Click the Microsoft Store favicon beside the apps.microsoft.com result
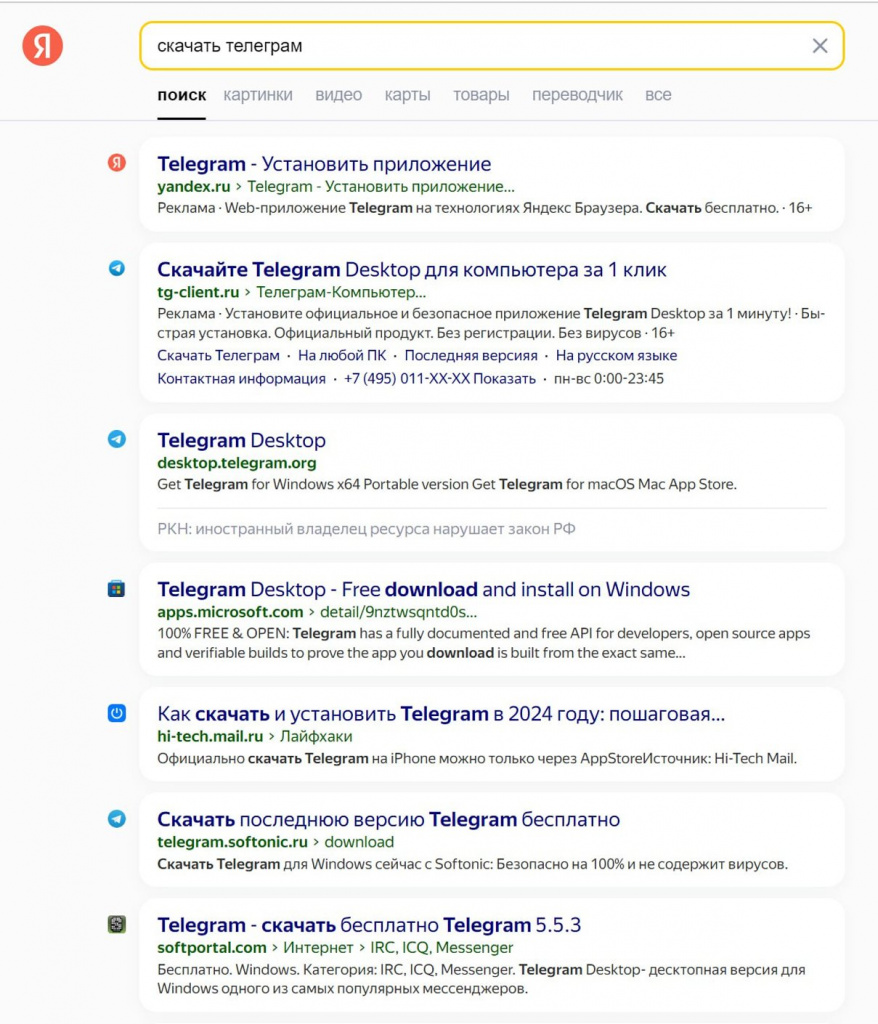Screen dimensions: 878x1024 [116, 589]
